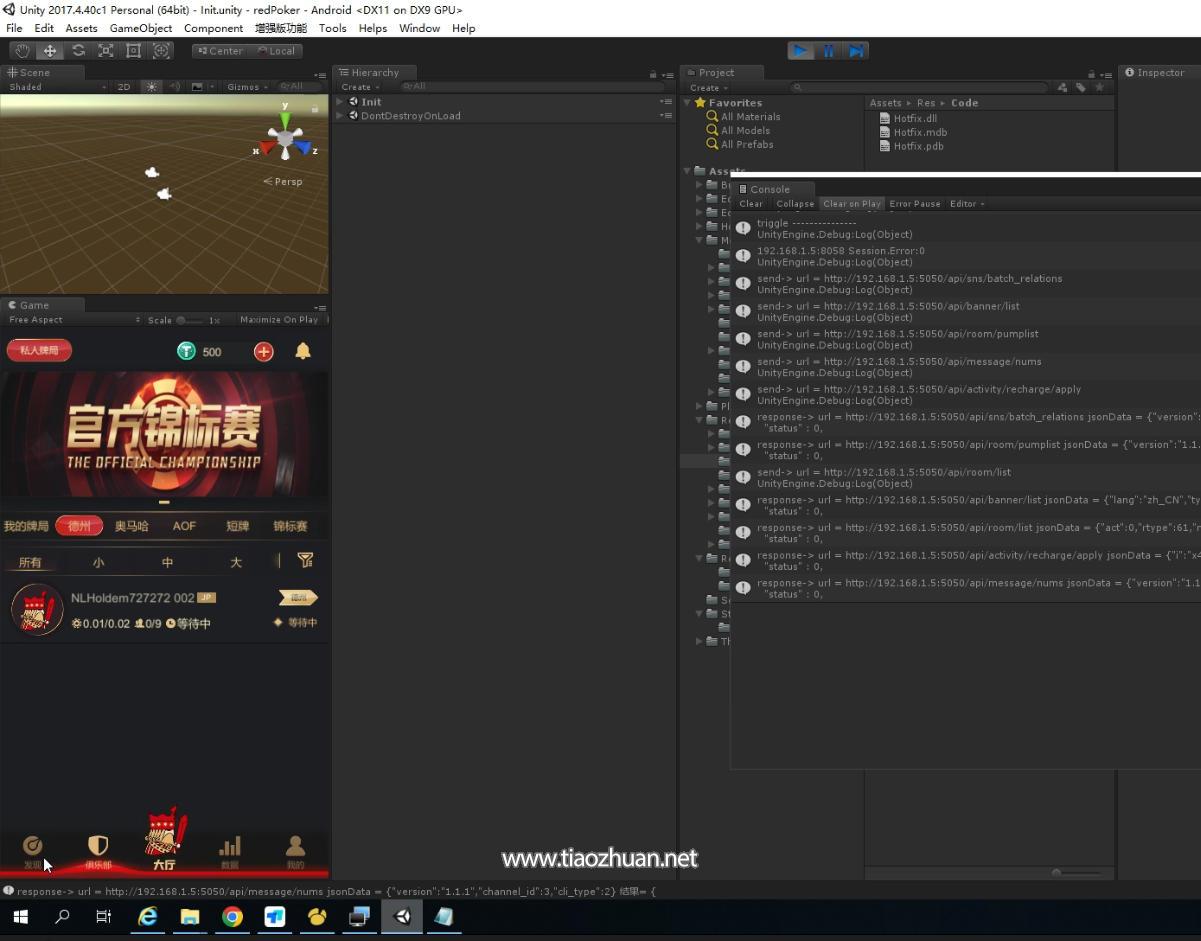The image size is (1201, 941).
Task: Toggle Collapse option in Console
Action: click(x=795, y=204)
